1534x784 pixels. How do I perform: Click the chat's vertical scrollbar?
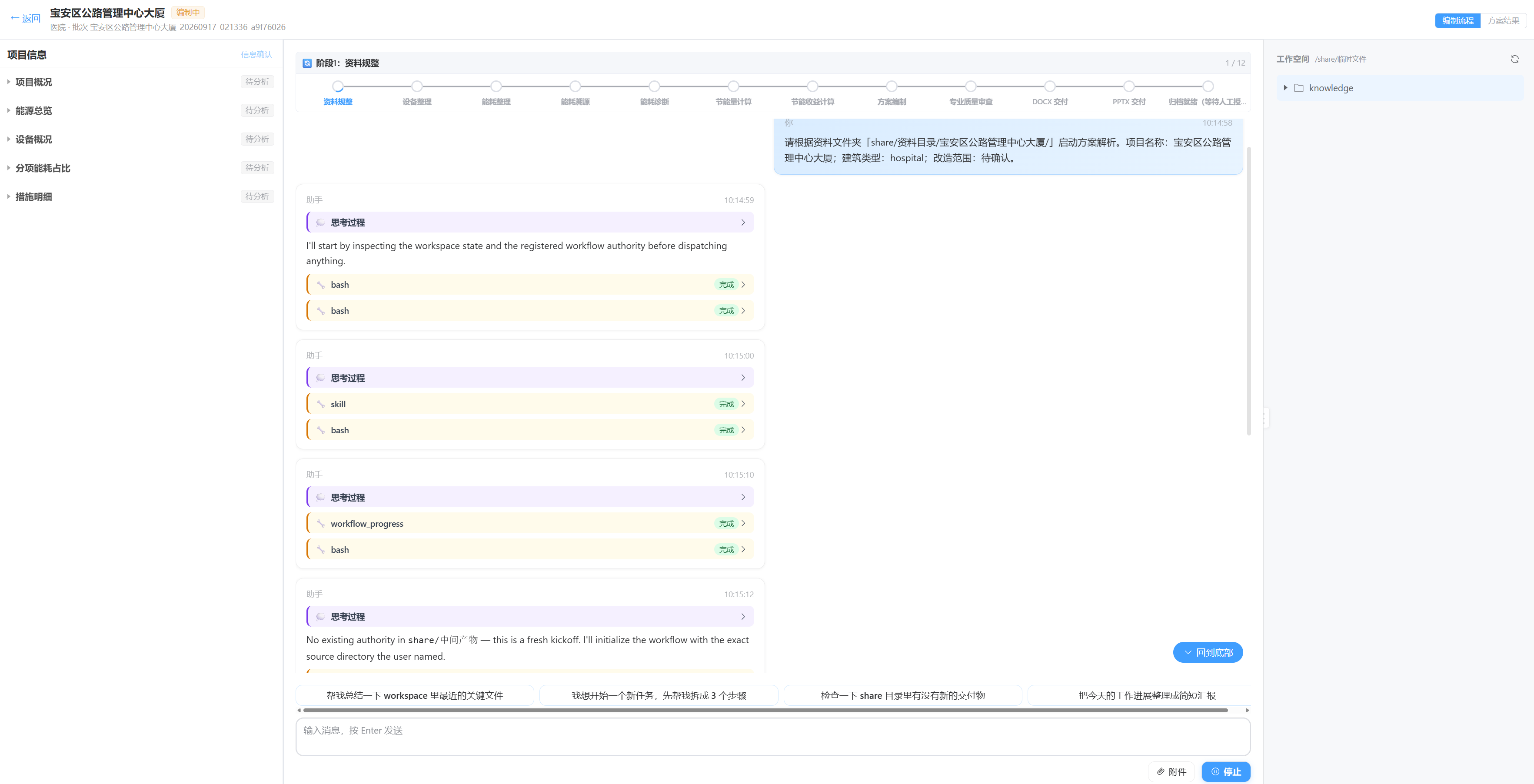pyautogui.click(x=1249, y=290)
